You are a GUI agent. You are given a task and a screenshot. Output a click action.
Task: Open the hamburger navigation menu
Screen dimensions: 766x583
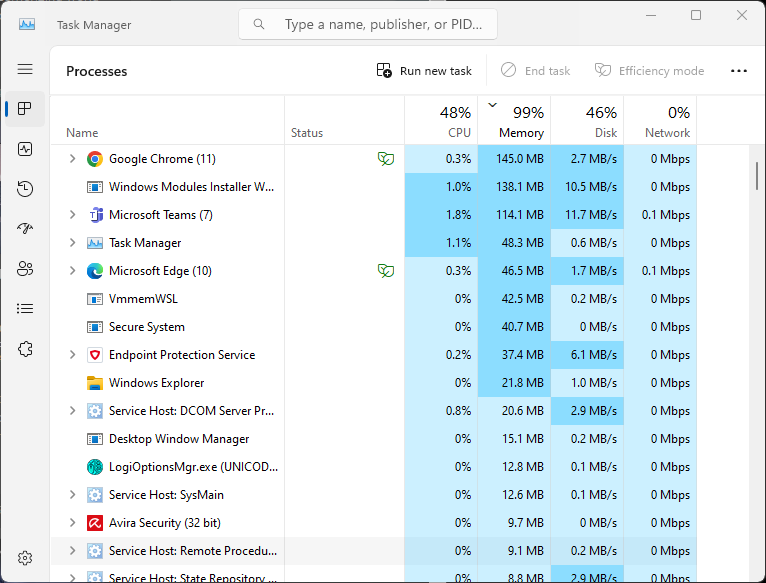point(25,69)
